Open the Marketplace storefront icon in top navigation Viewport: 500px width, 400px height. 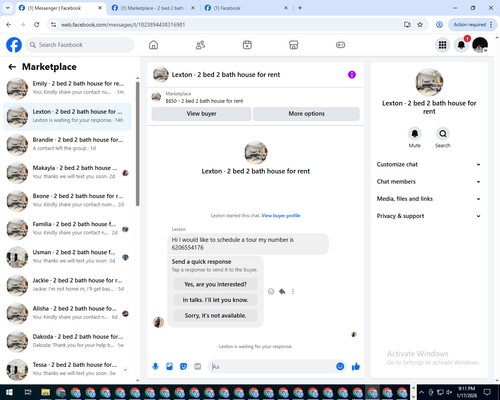pos(294,45)
